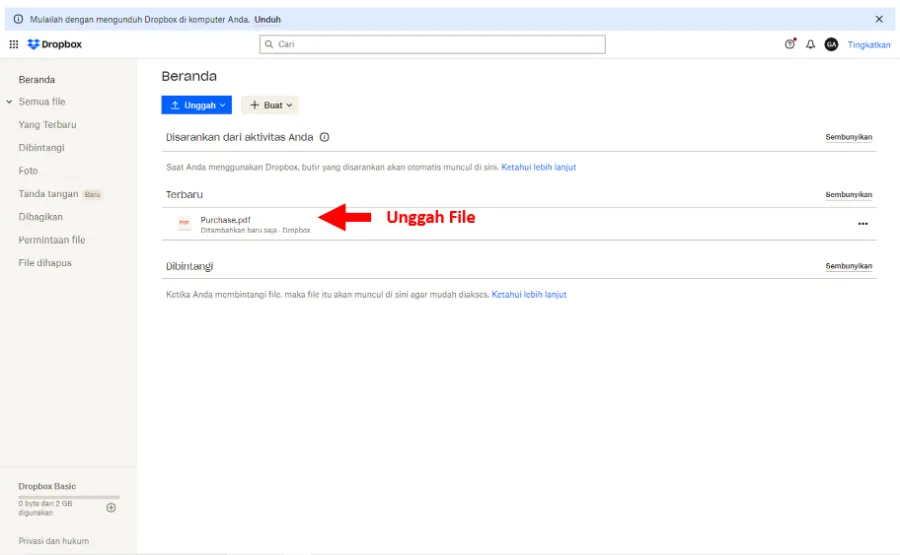Hide the Disarankan dari aktivitas Anda section

coord(848,137)
